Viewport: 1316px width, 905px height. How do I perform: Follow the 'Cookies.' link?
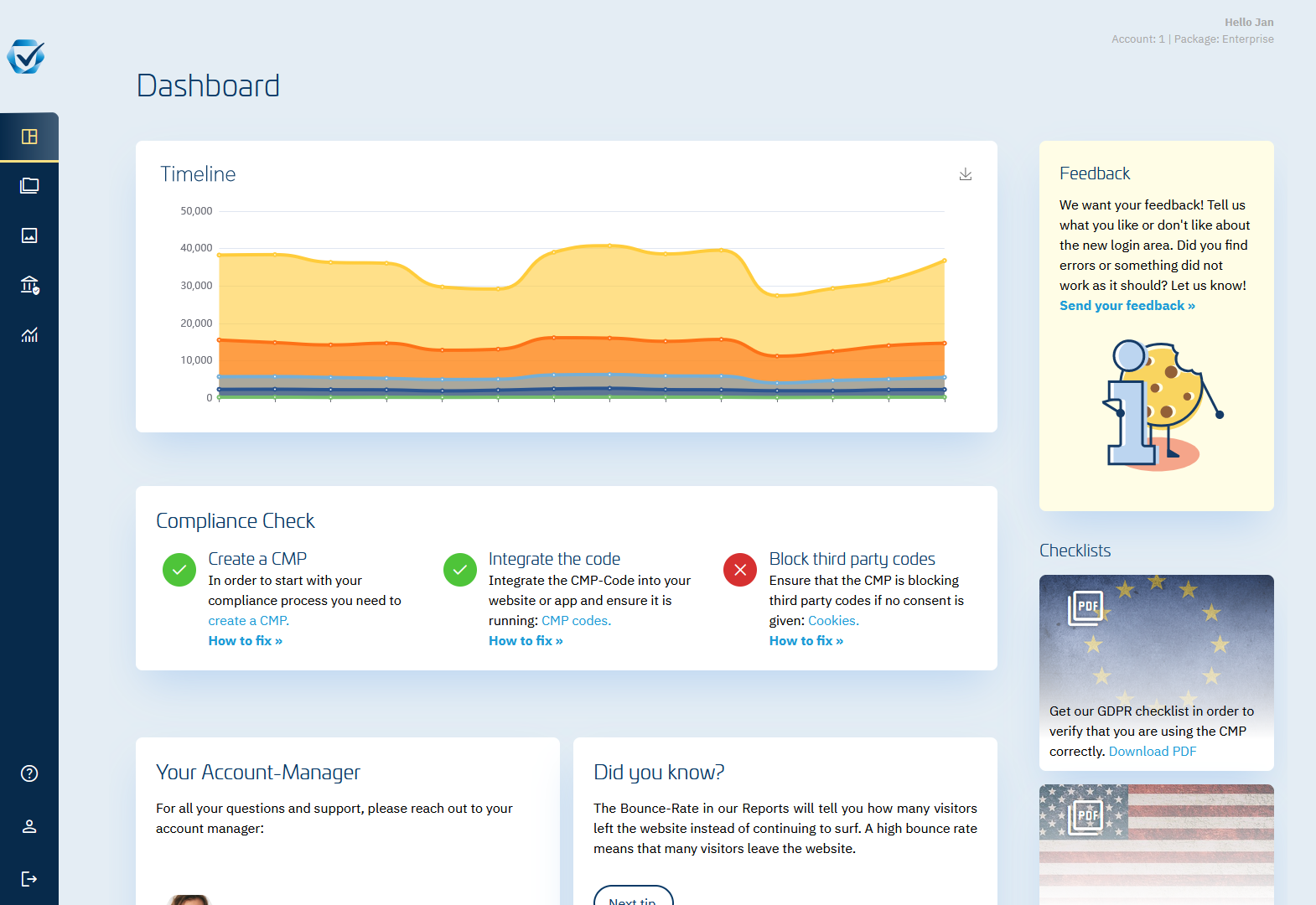coord(834,621)
